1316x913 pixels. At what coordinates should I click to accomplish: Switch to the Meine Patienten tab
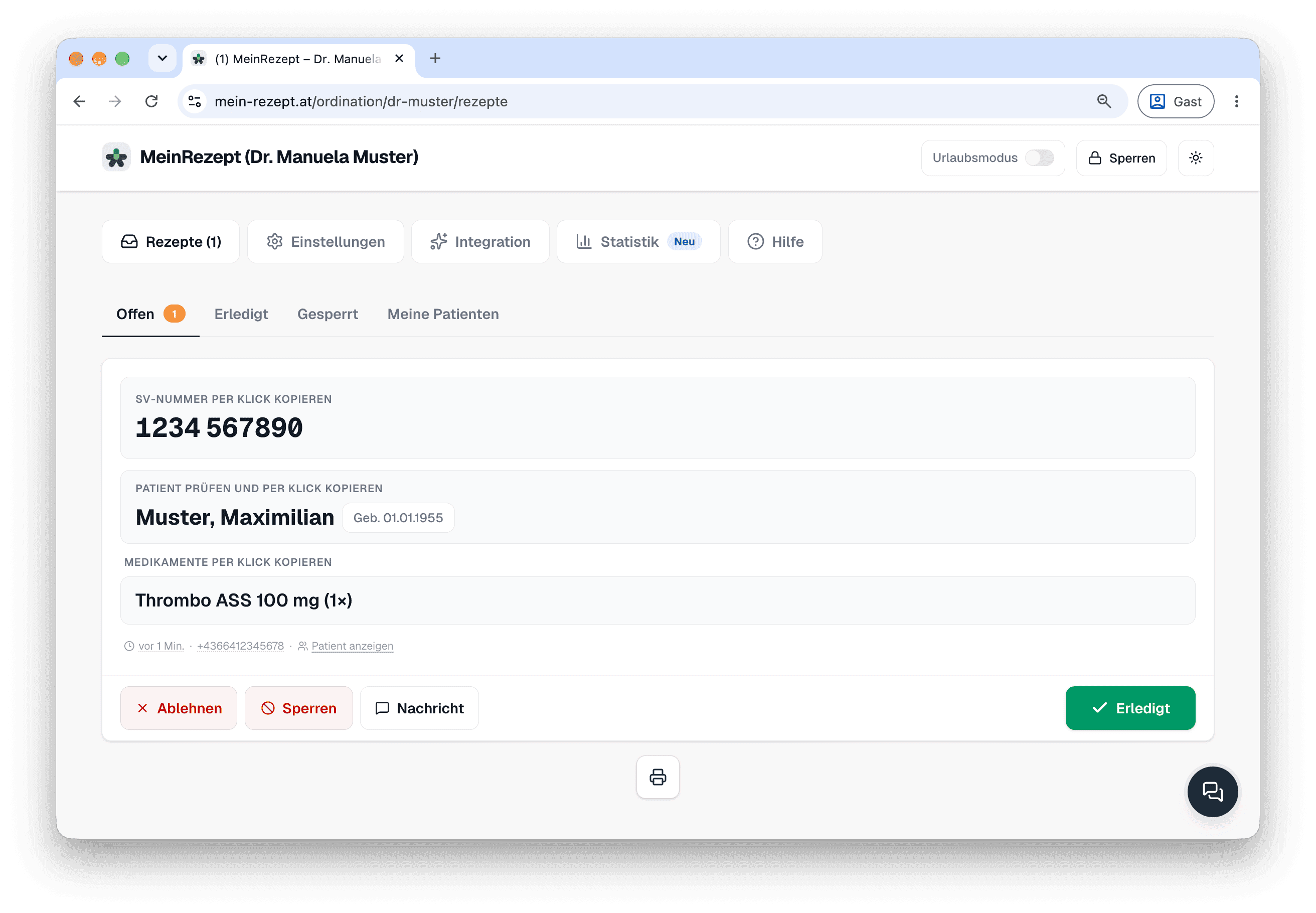tap(443, 314)
